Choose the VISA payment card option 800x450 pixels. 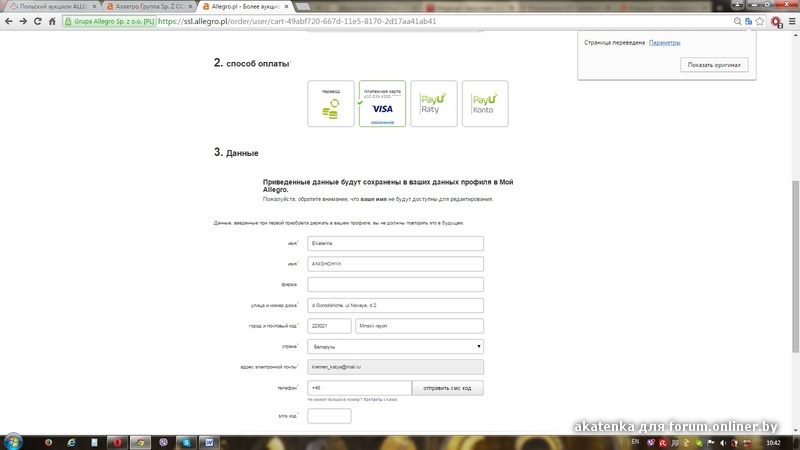(382, 104)
